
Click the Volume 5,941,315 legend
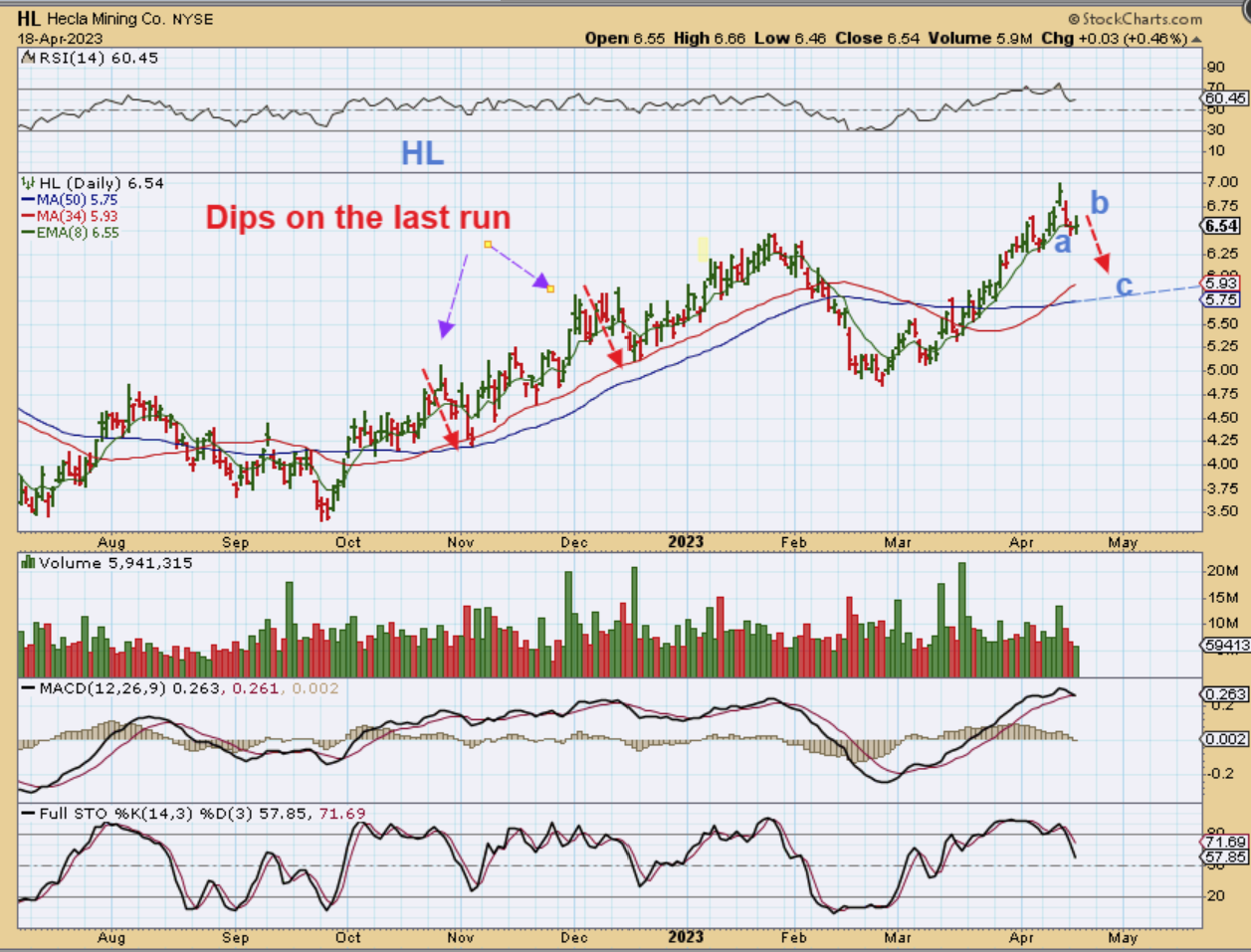click(x=115, y=563)
